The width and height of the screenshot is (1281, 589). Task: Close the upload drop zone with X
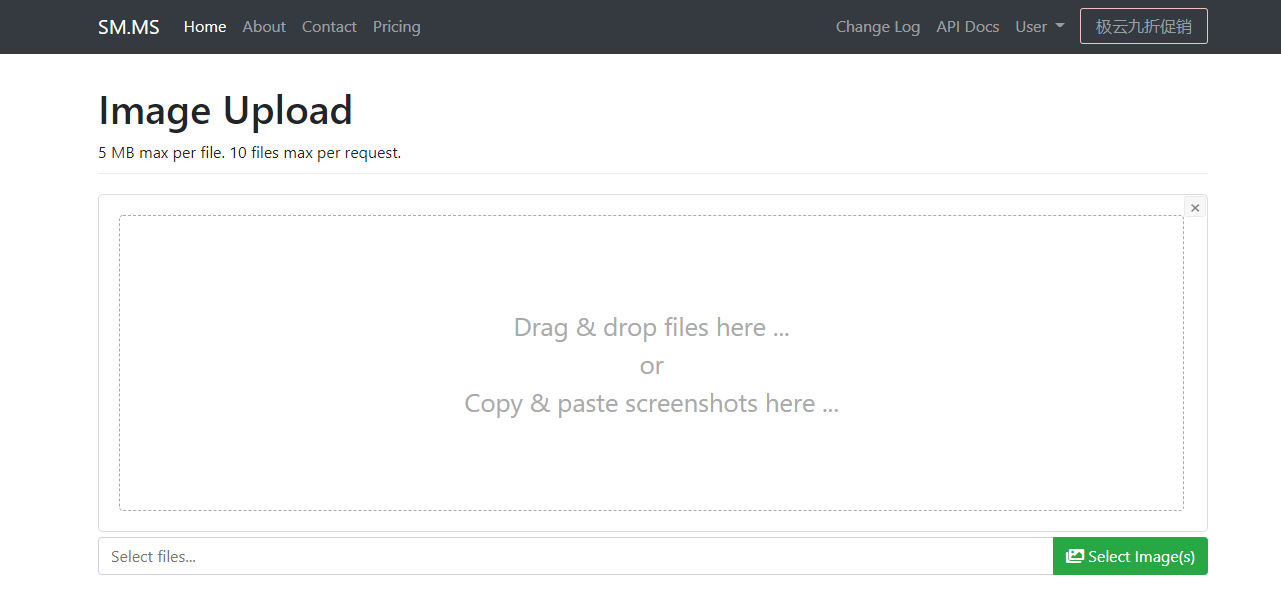[1195, 207]
